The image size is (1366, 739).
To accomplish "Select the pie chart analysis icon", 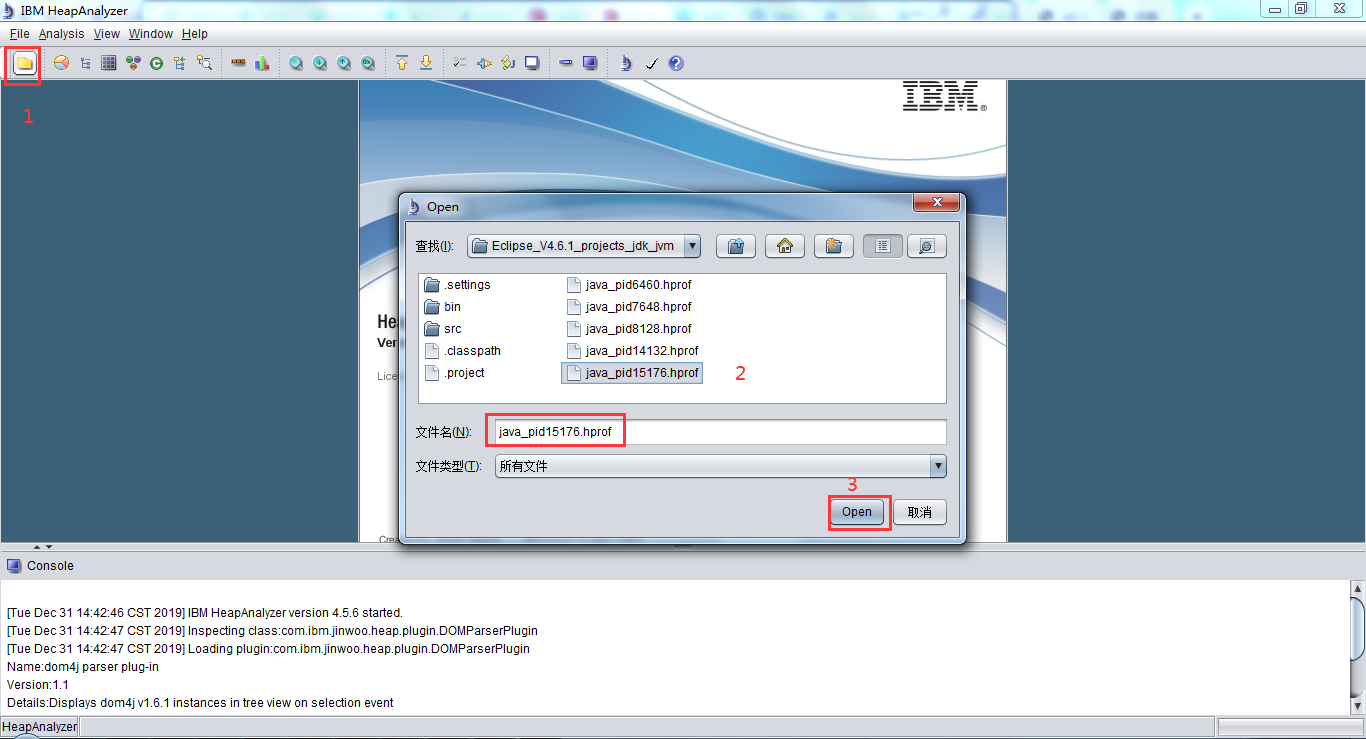I will pos(60,62).
